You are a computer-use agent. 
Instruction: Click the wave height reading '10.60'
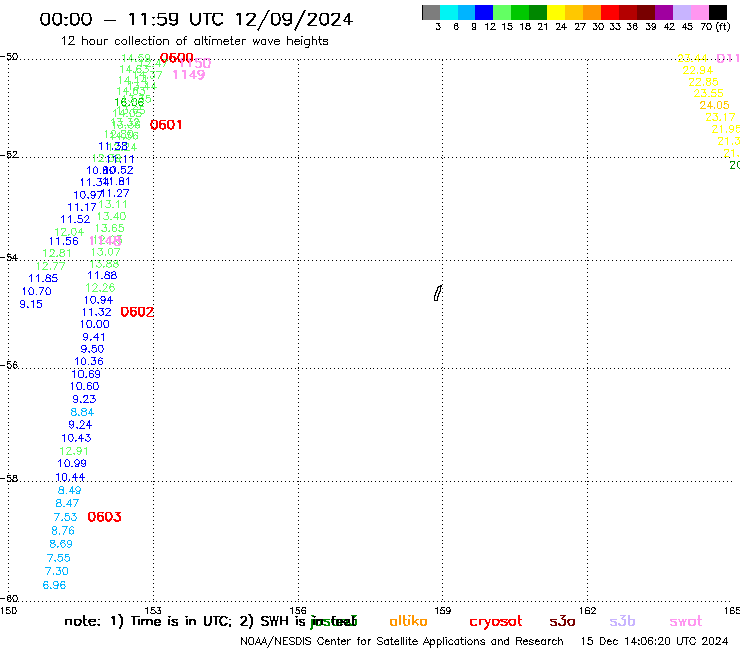(x=84, y=386)
